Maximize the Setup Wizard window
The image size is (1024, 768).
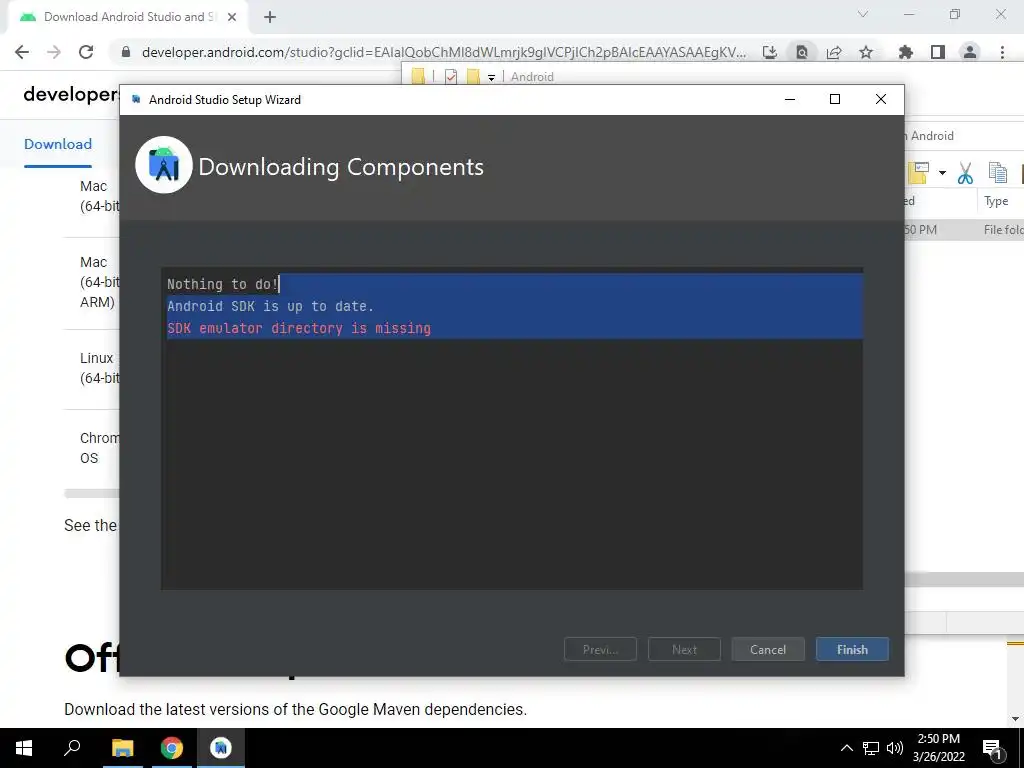pos(835,99)
